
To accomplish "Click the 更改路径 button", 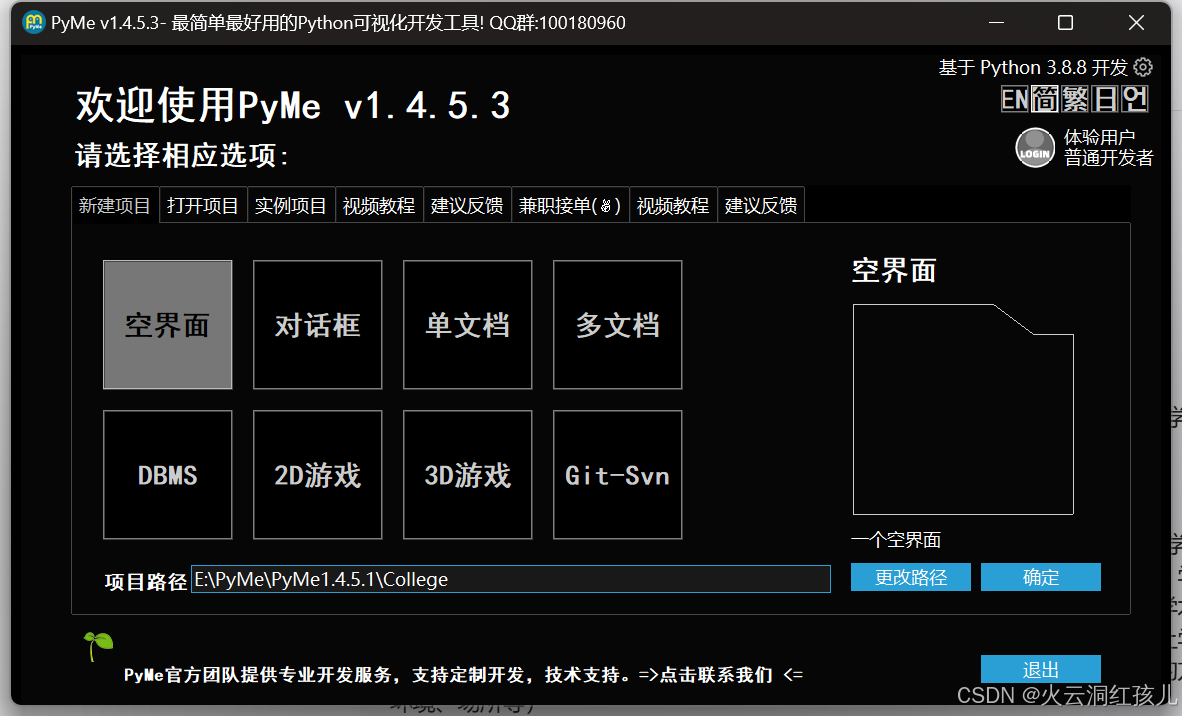I will [911, 577].
